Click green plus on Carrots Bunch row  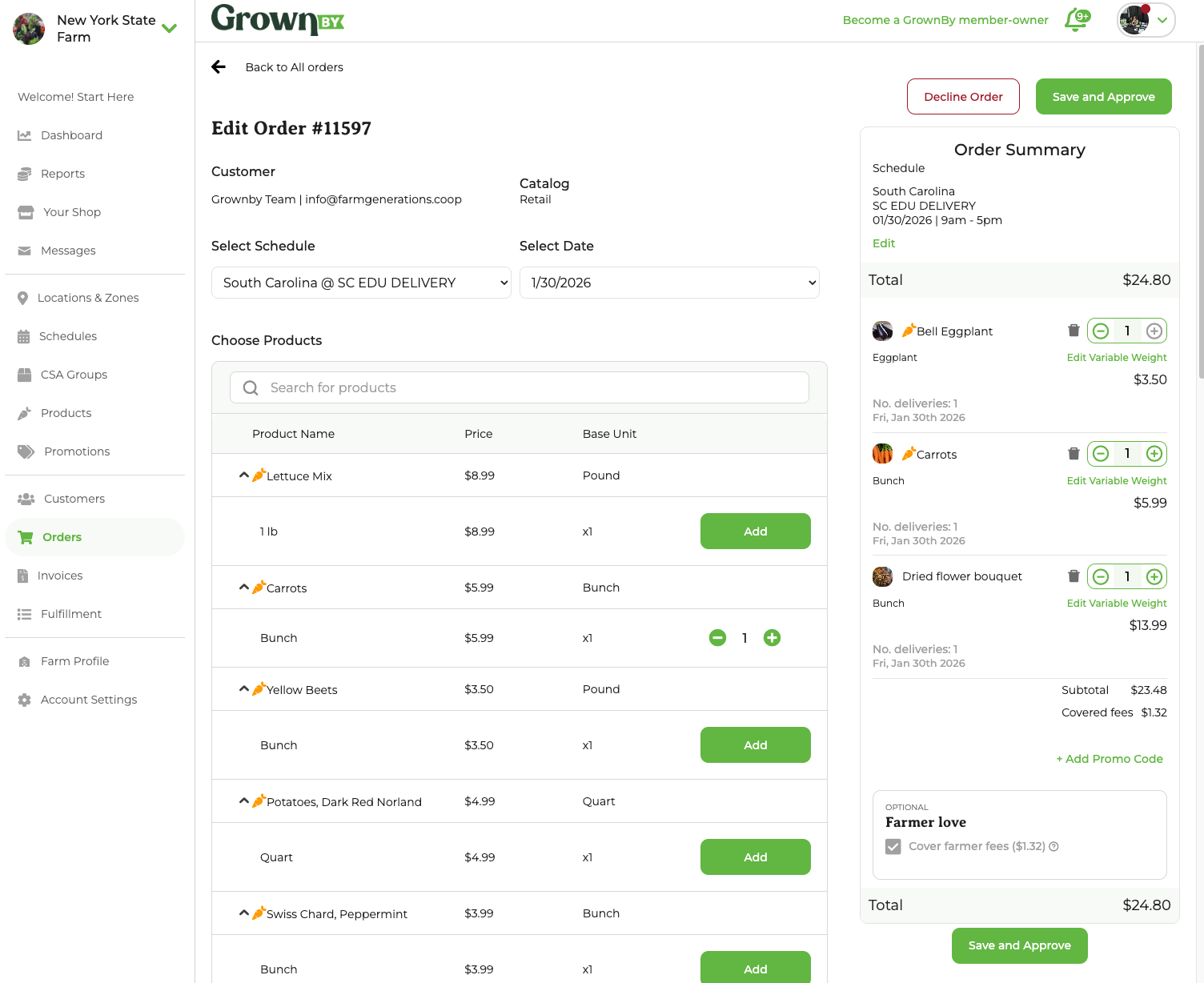coord(772,638)
